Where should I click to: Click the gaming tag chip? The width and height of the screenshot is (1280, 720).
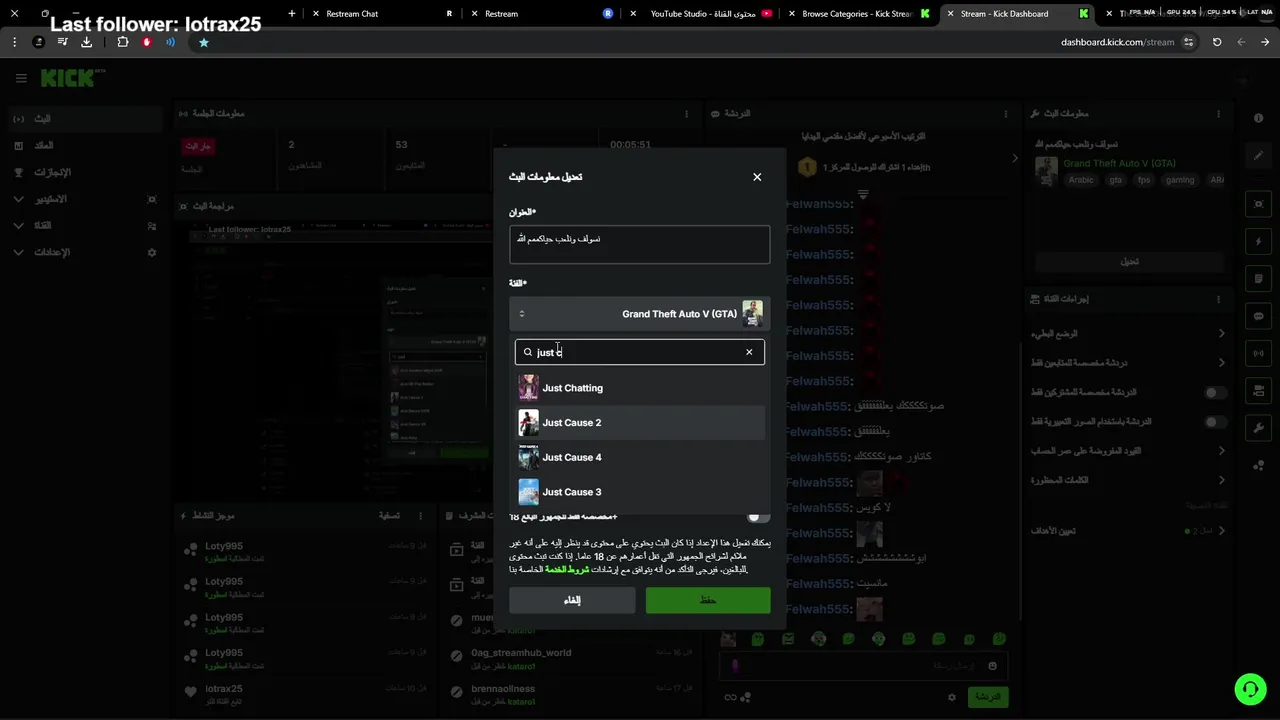coord(1179,180)
